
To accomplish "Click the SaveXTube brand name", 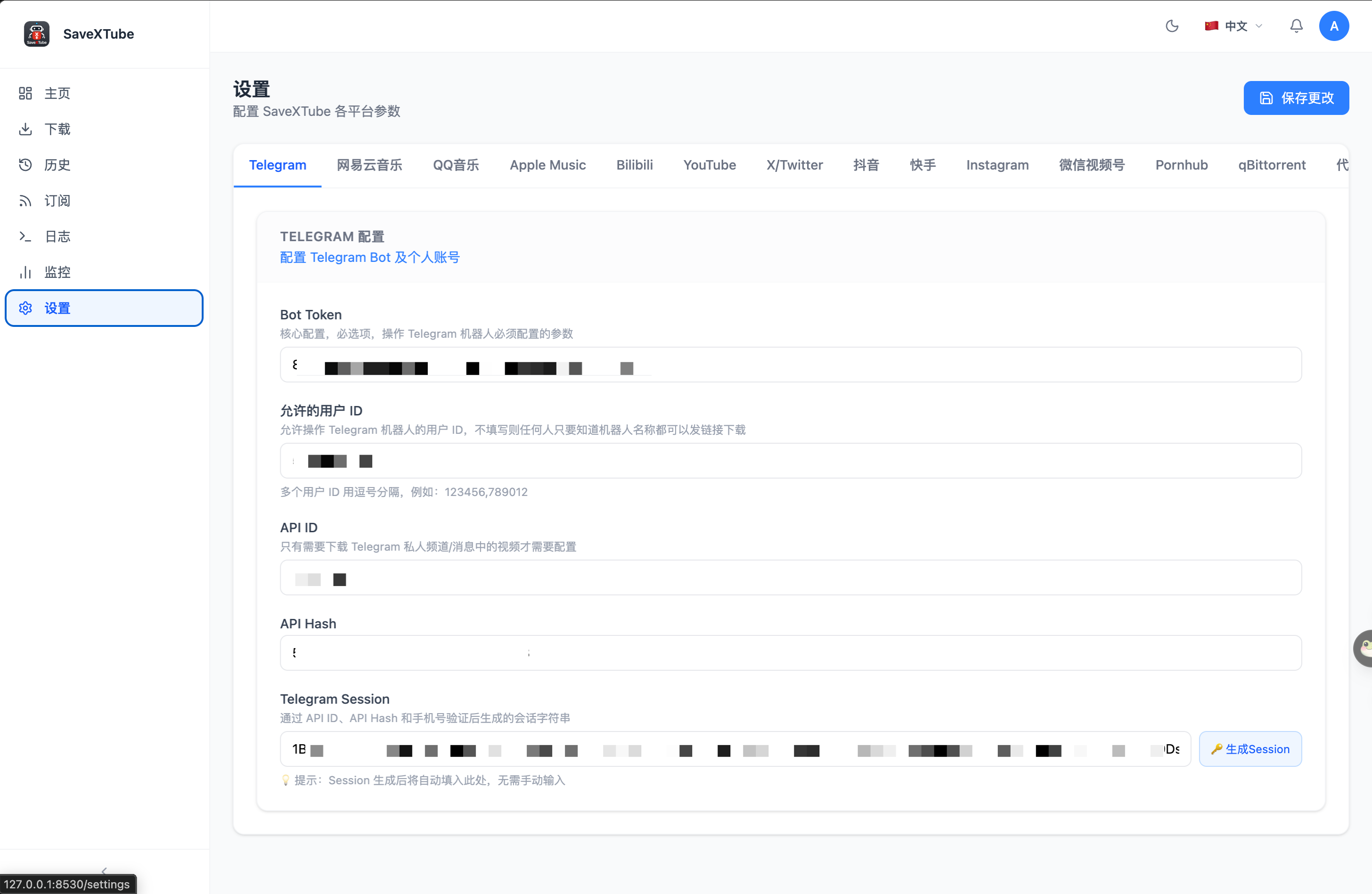I will pos(98,34).
